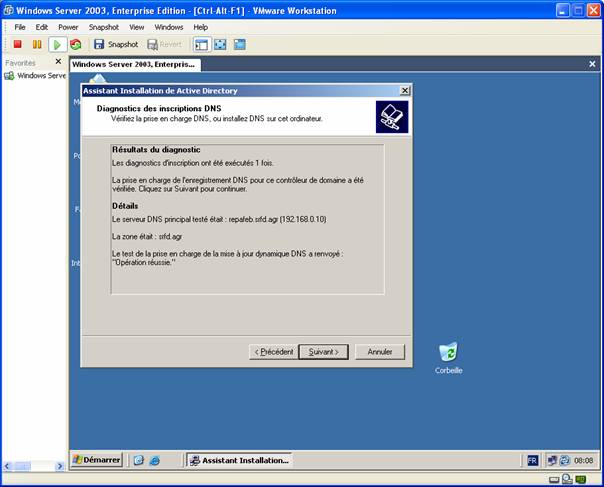Click the quick switch mode icon
Viewport: 604px width, 487px height.
(240, 44)
